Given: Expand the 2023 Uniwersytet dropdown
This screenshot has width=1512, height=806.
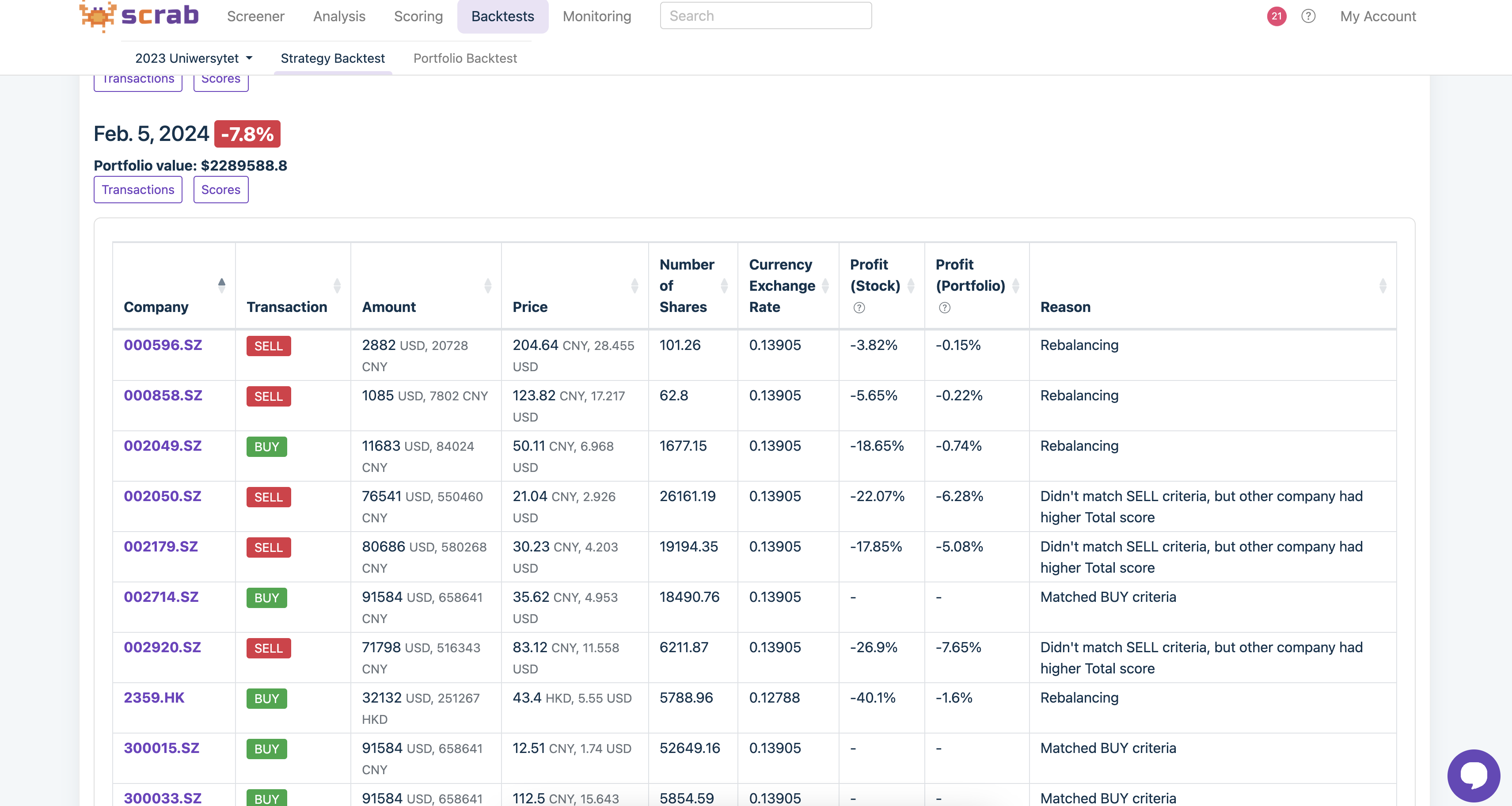Looking at the screenshot, I should point(194,58).
